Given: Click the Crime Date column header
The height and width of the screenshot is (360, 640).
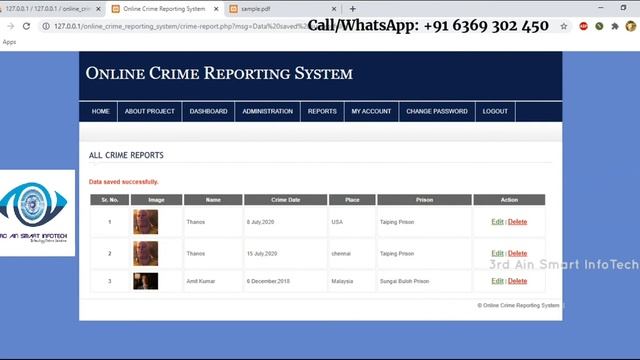Looking at the screenshot, I should pos(286,200).
